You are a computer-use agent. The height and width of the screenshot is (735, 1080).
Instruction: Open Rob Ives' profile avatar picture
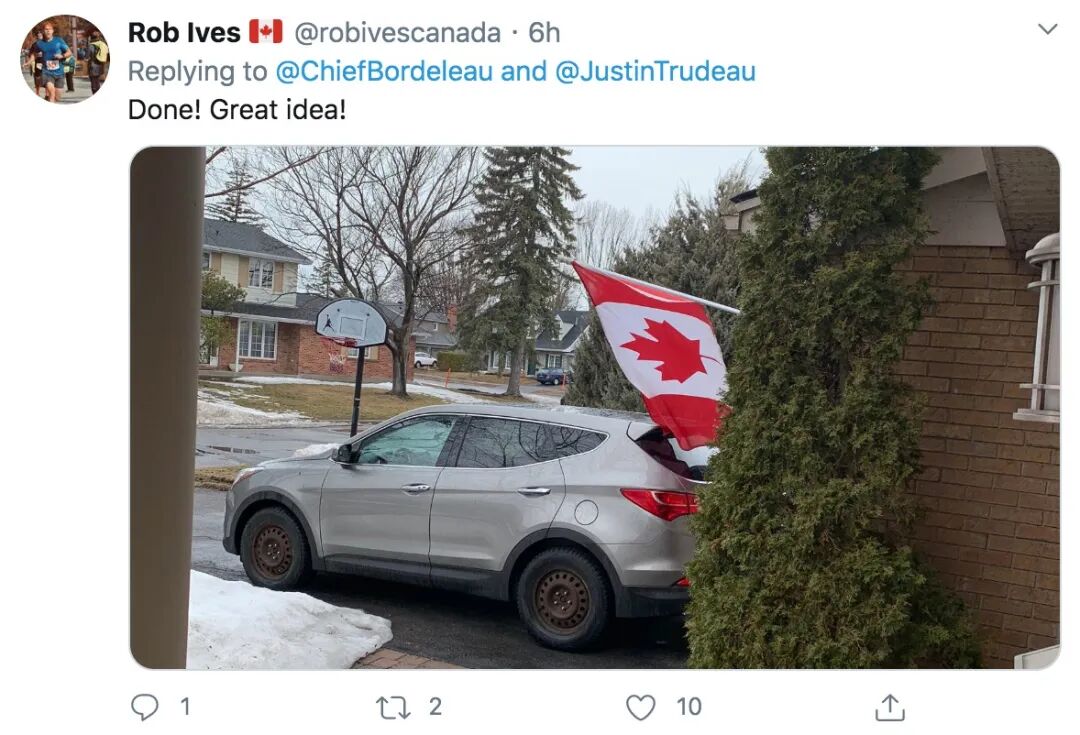click(65, 59)
